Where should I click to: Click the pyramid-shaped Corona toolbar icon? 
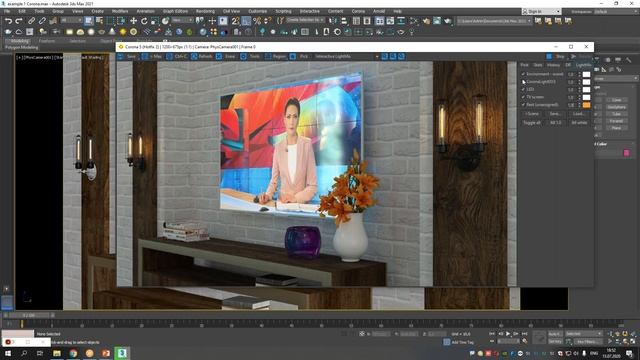tap(112, 32)
